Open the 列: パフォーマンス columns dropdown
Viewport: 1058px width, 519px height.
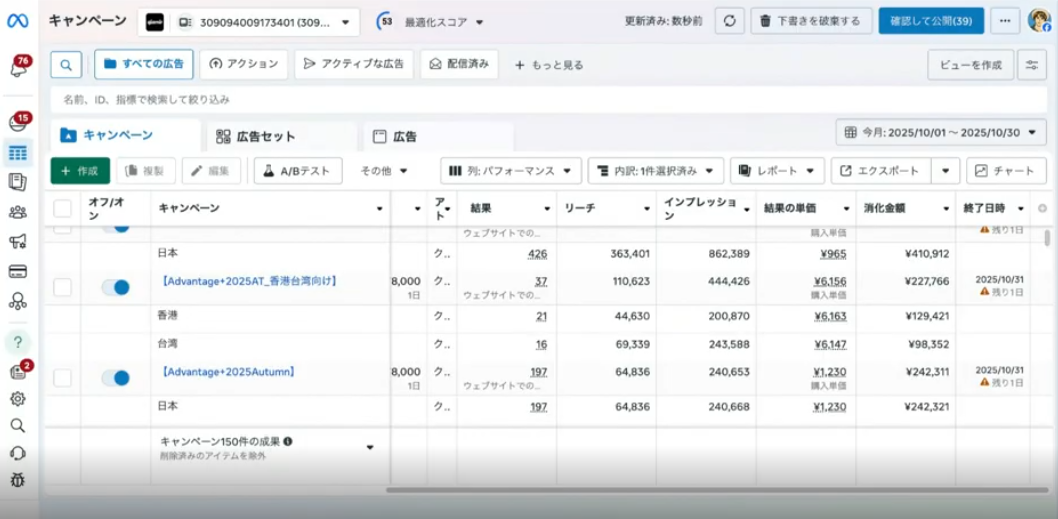(x=511, y=171)
